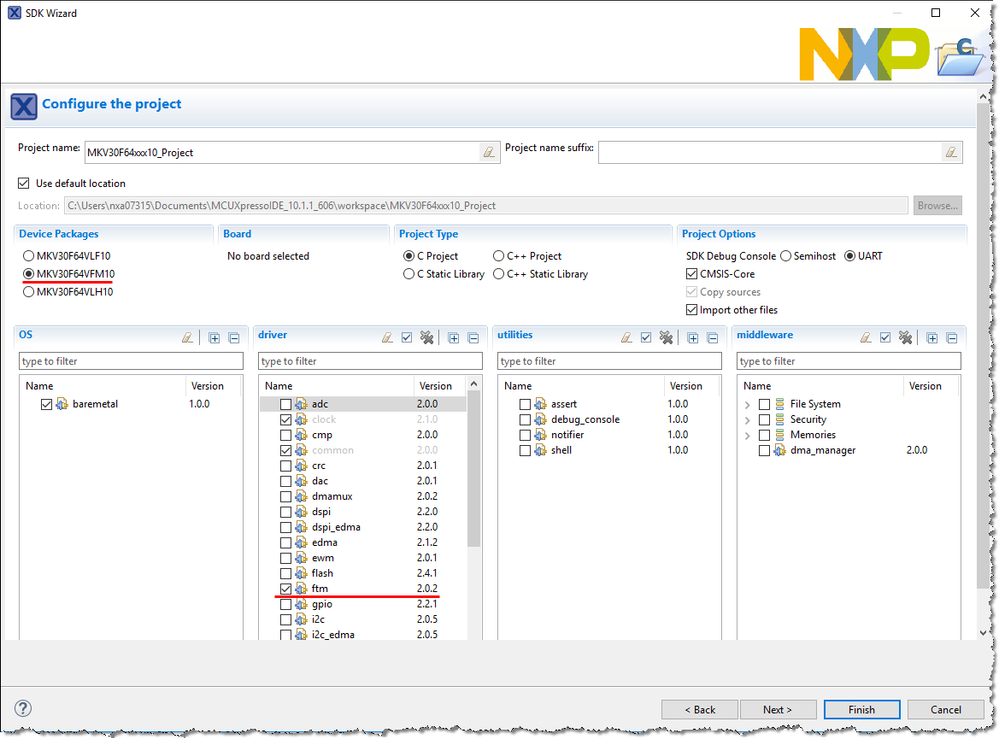
Task: Clear the Project name field with eraser icon
Action: [489, 152]
